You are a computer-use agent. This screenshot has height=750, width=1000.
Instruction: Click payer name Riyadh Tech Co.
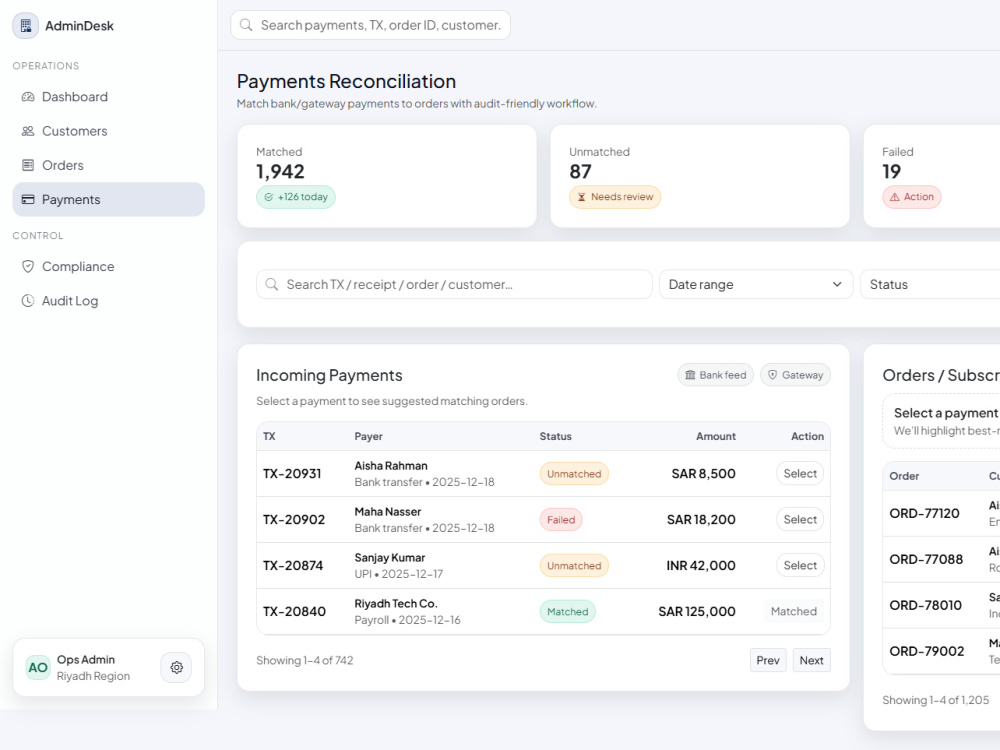pos(396,603)
